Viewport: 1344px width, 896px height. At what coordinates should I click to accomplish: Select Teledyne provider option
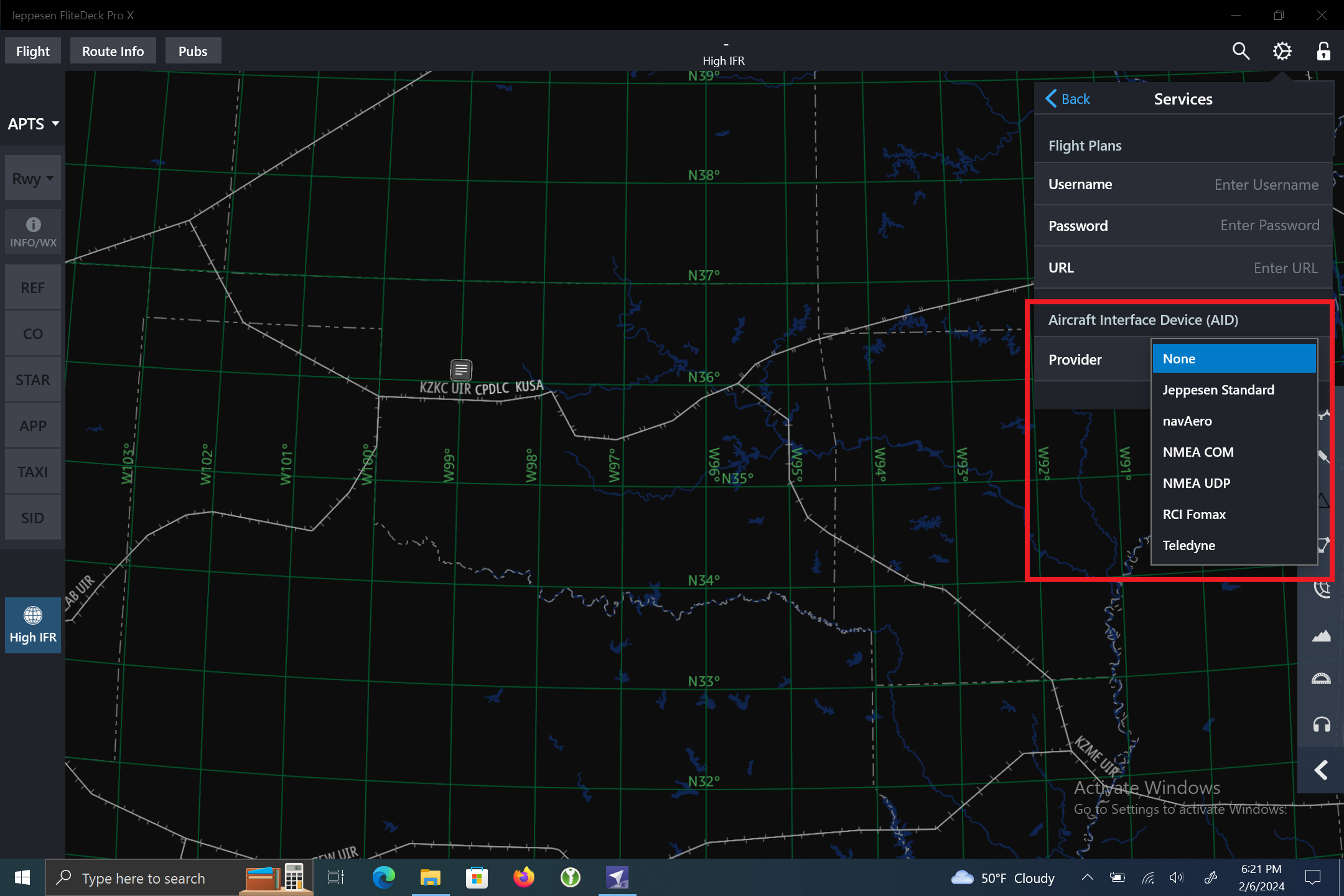tap(1234, 546)
